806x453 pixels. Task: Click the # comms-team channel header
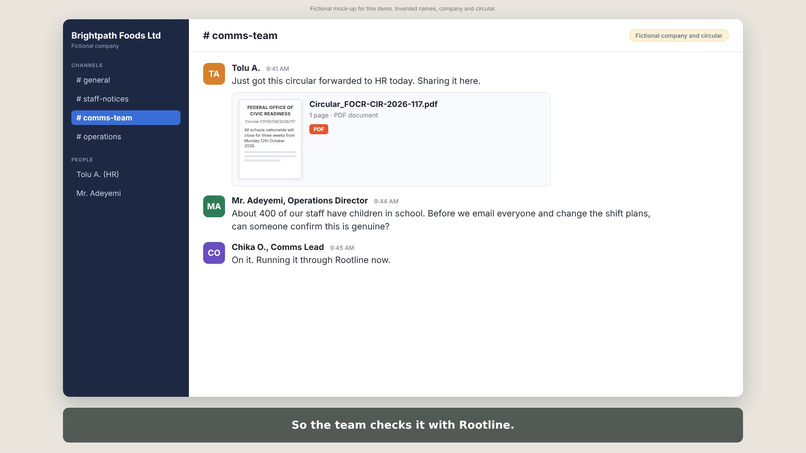click(240, 35)
